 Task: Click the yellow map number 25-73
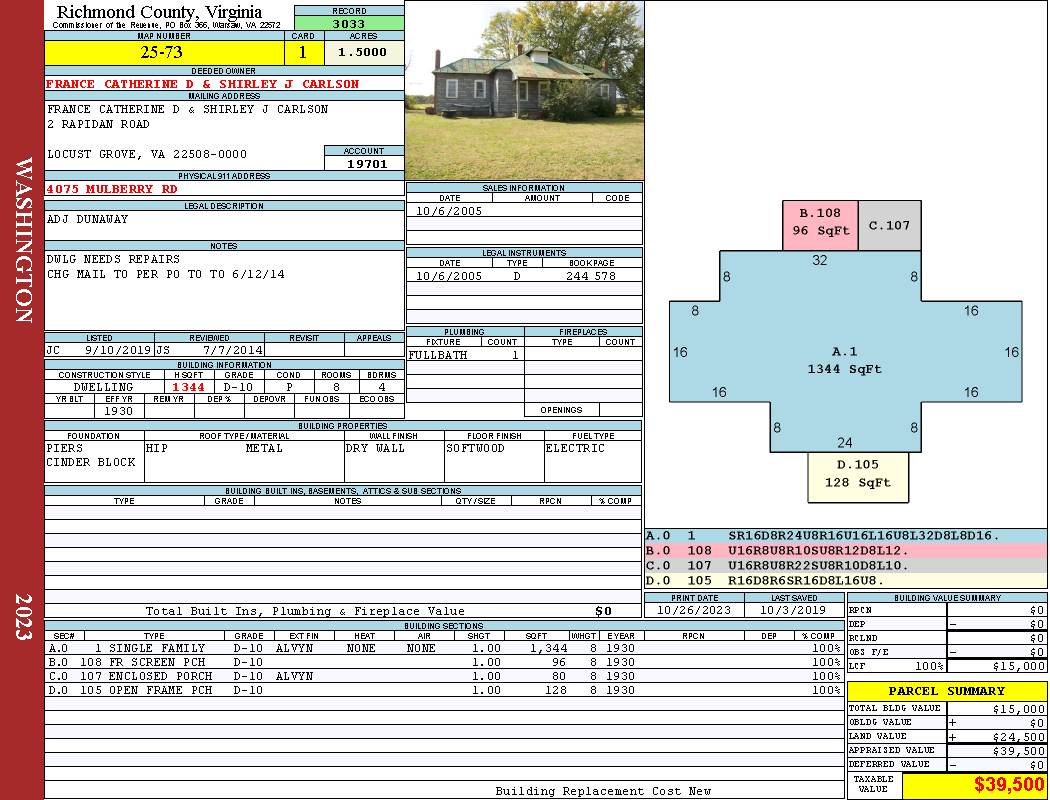(x=162, y=52)
